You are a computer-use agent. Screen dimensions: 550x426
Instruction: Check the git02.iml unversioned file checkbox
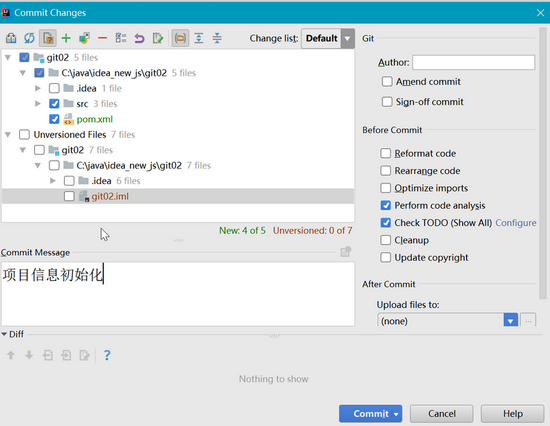(x=69, y=196)
